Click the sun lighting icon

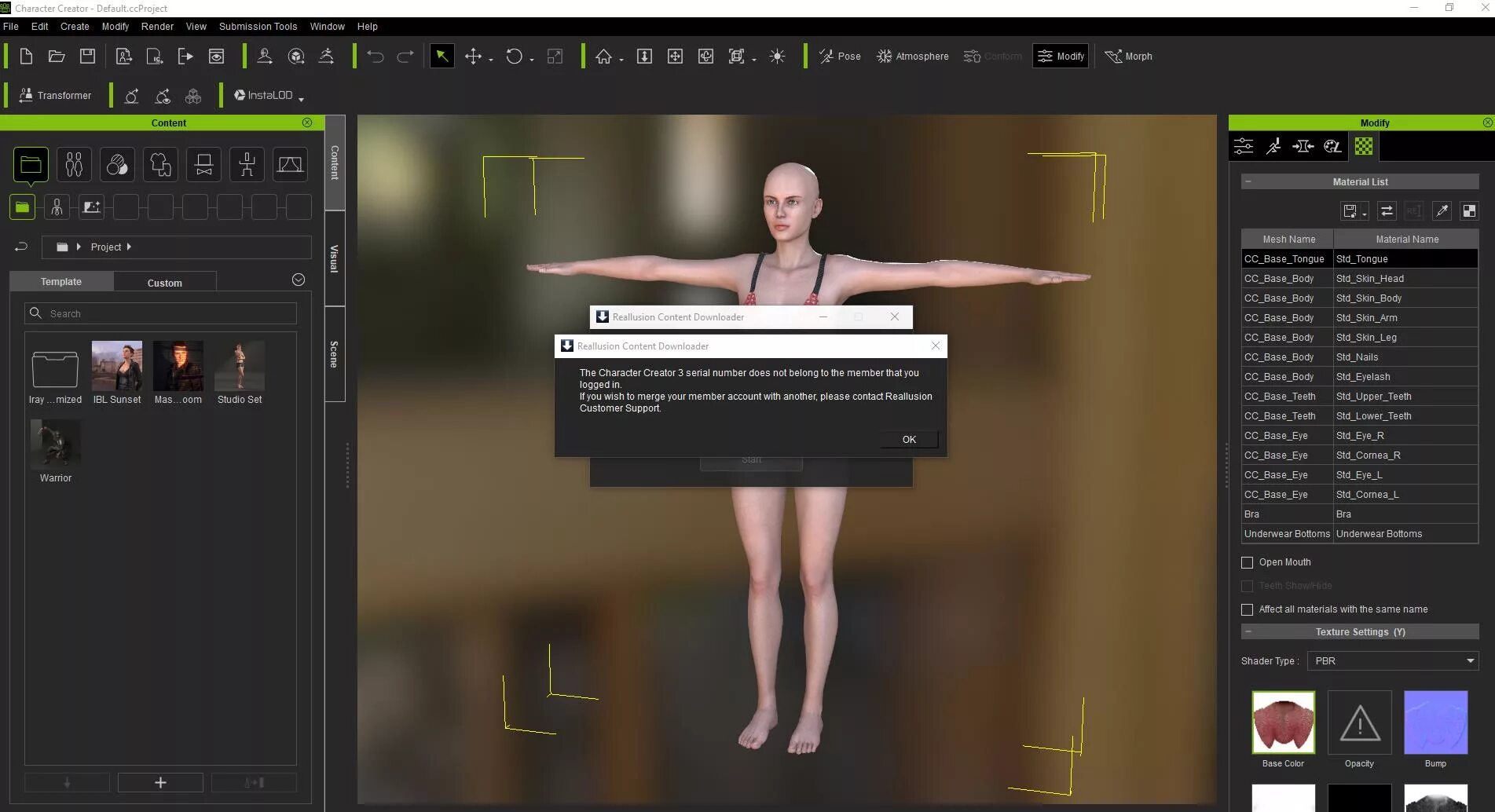click(777, 57)
